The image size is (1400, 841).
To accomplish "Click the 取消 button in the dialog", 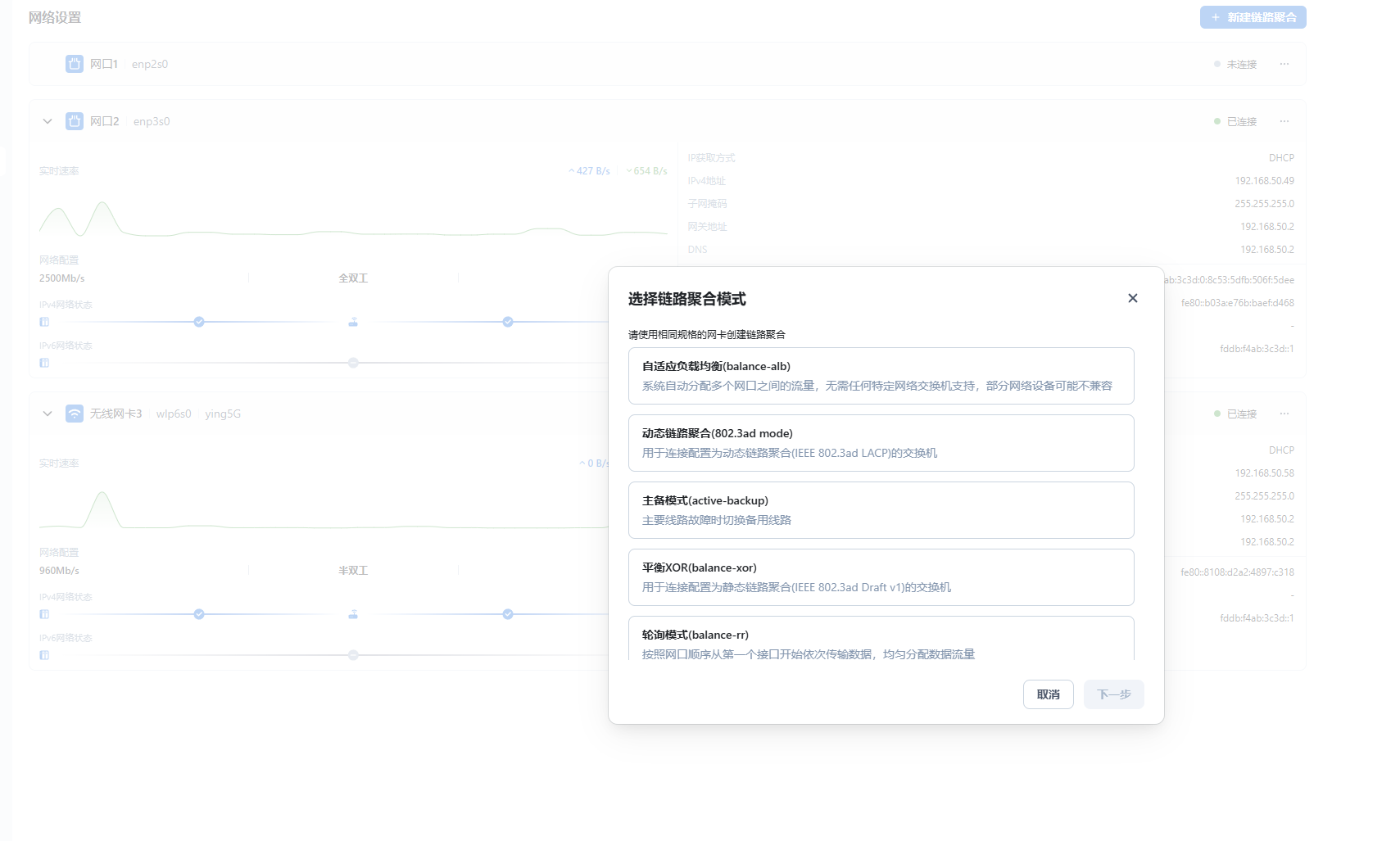I will click(1048, 694).
